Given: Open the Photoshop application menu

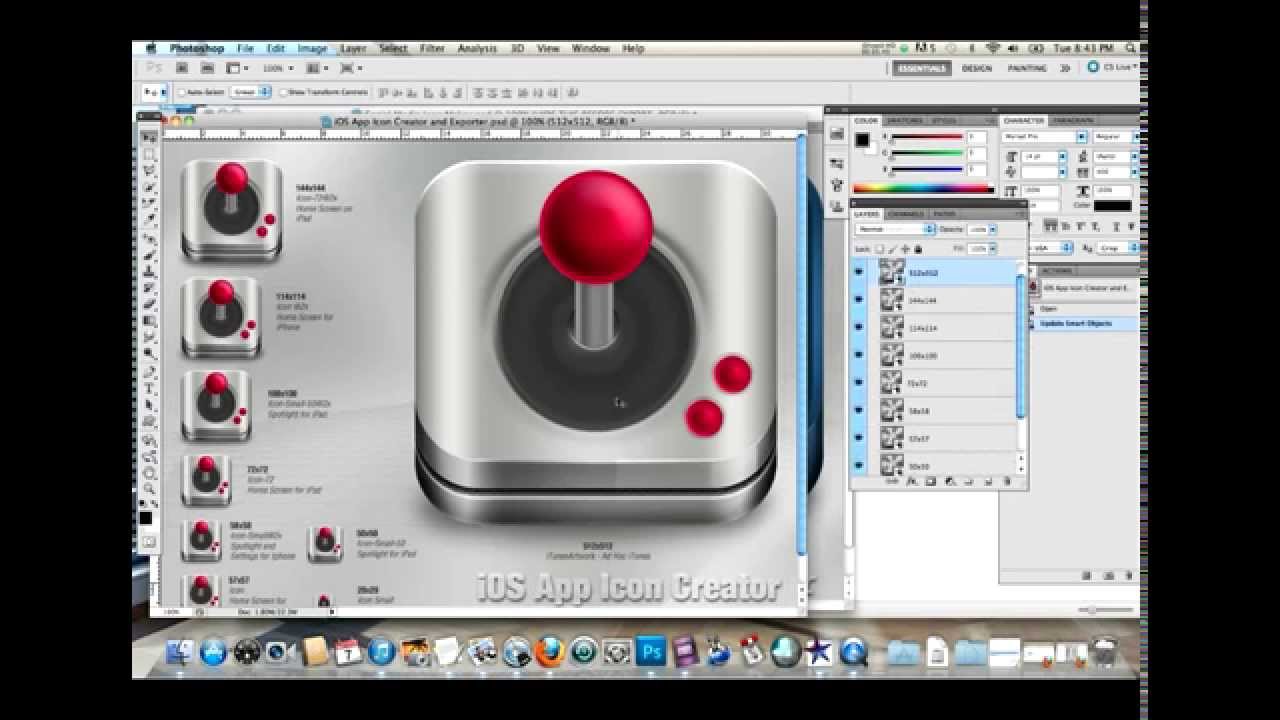Looking at the screenshot, I should pyautogui.click(x=198, y=48).
